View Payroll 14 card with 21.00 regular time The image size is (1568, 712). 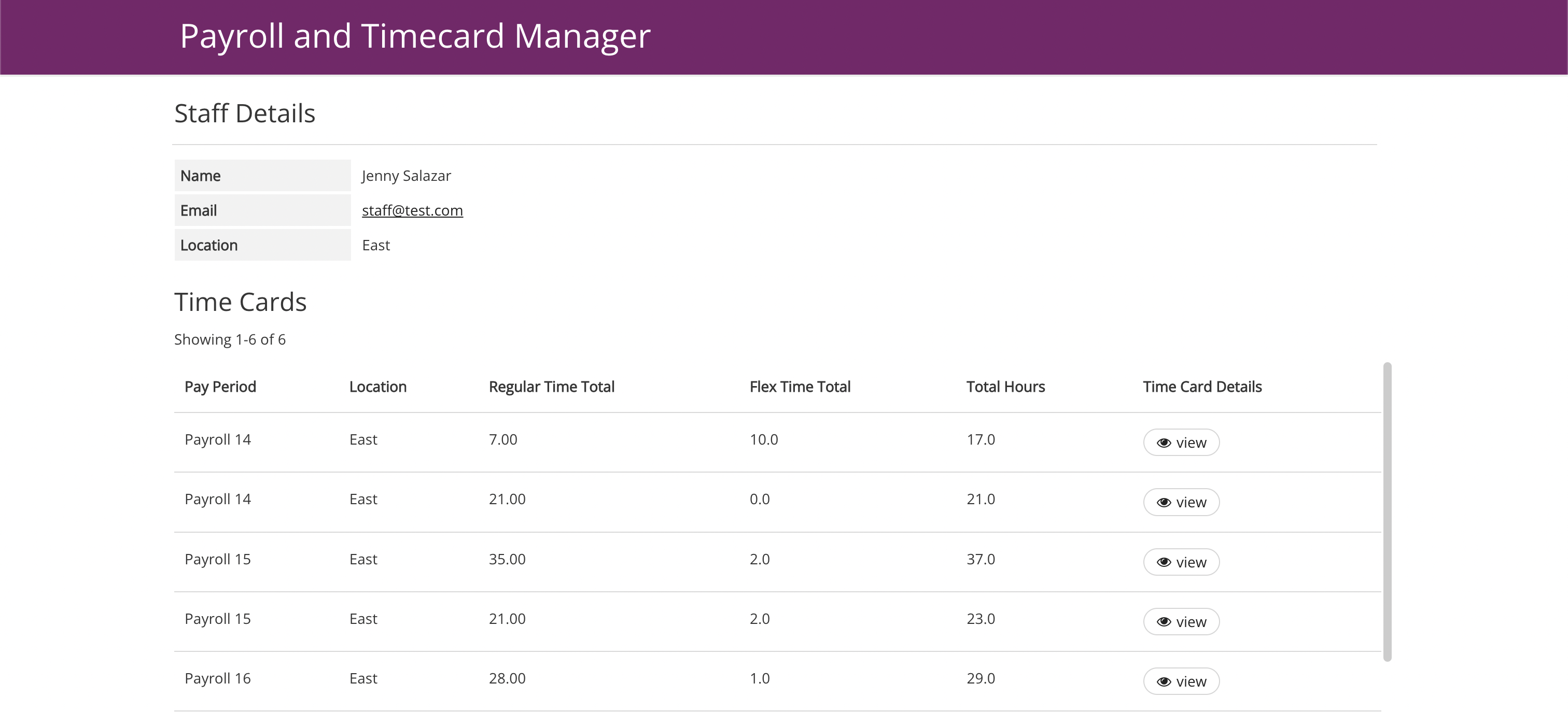pos(1181,502)
